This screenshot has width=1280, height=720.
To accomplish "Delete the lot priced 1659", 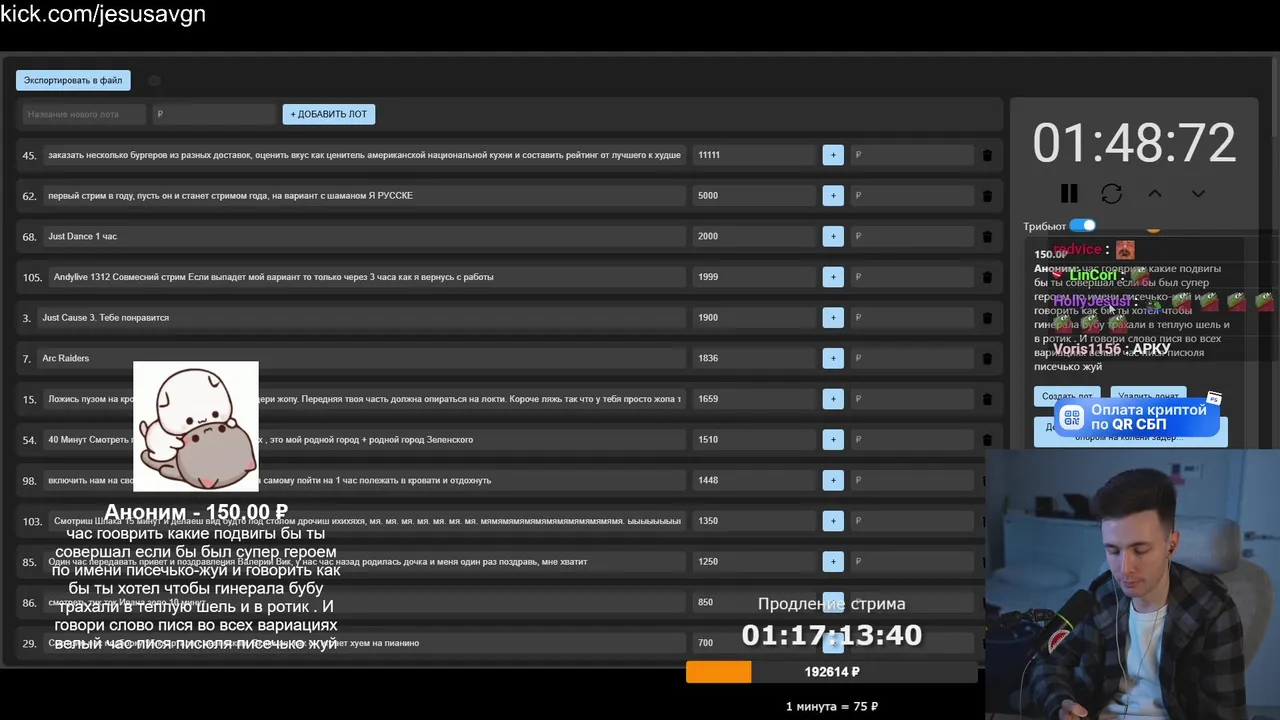I will tap(987, 399).
